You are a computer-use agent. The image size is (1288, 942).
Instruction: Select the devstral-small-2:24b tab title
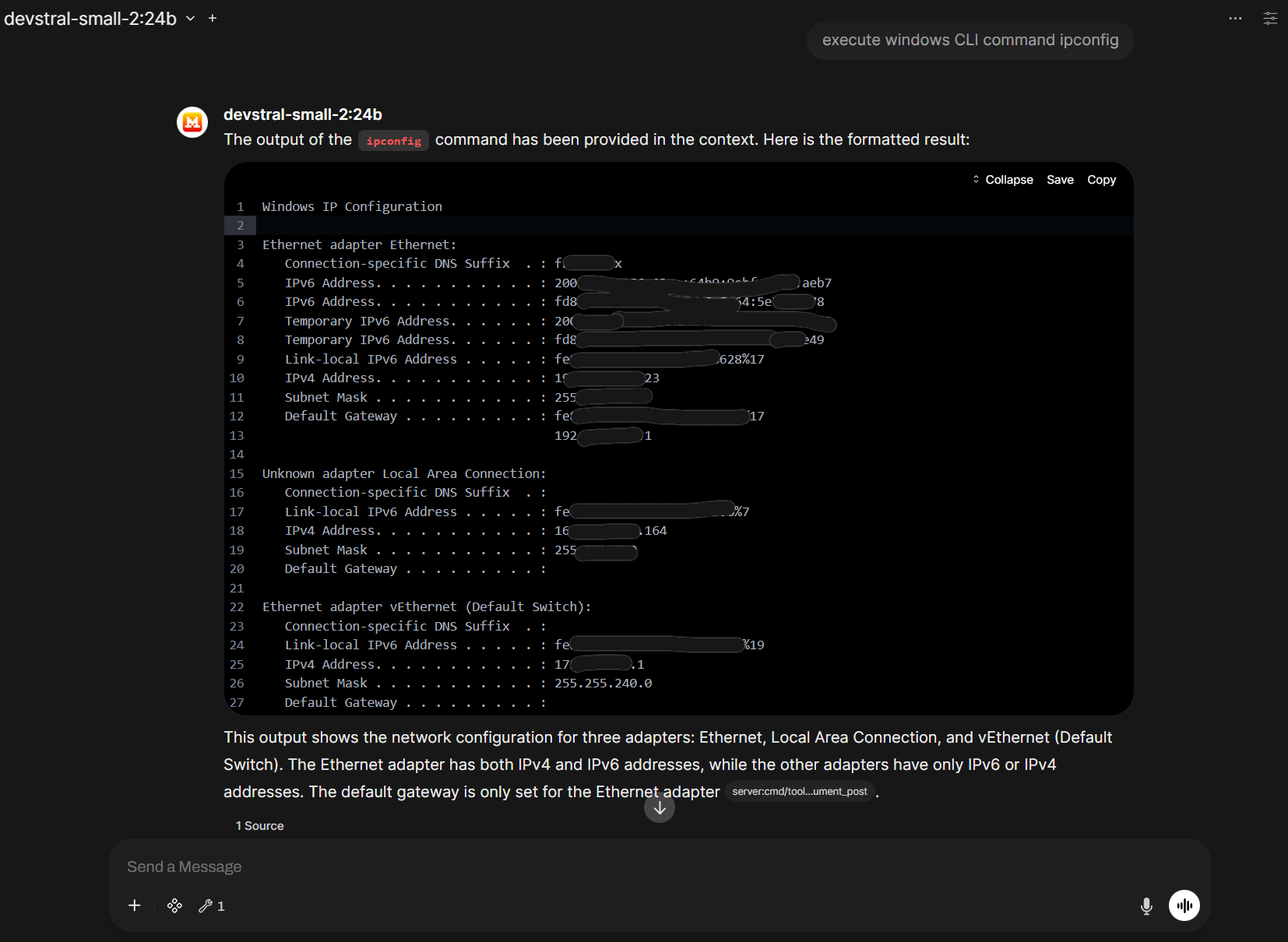click(x=90, y=18)
